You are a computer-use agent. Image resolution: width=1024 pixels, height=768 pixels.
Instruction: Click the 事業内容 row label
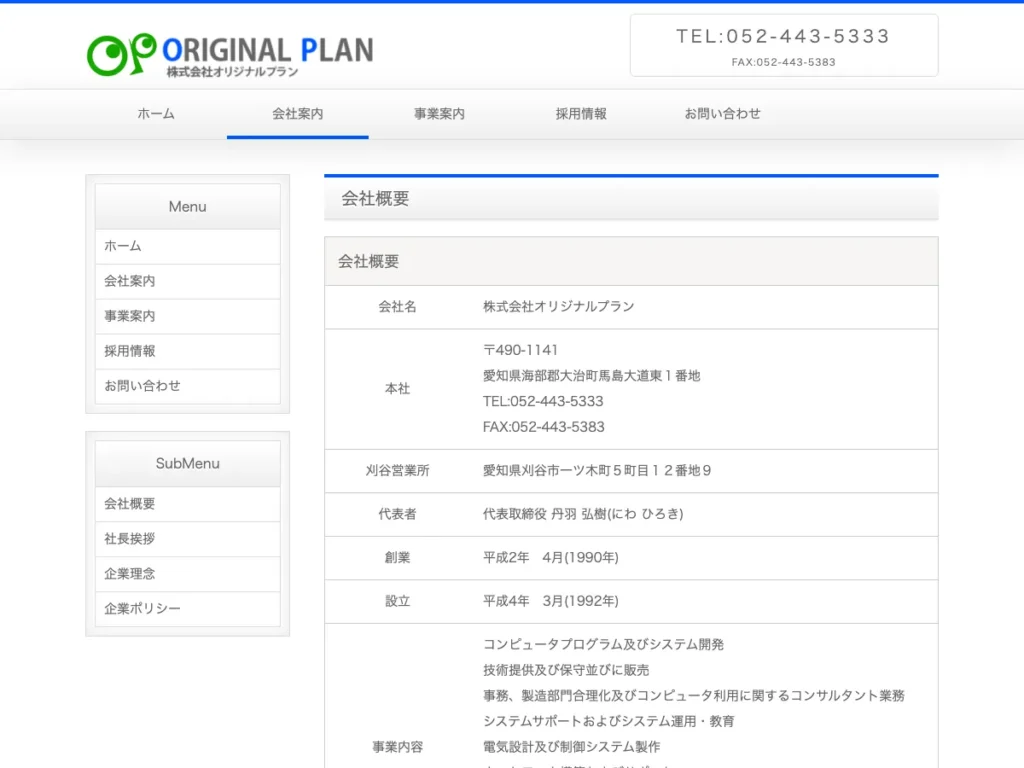pos(398,747)
